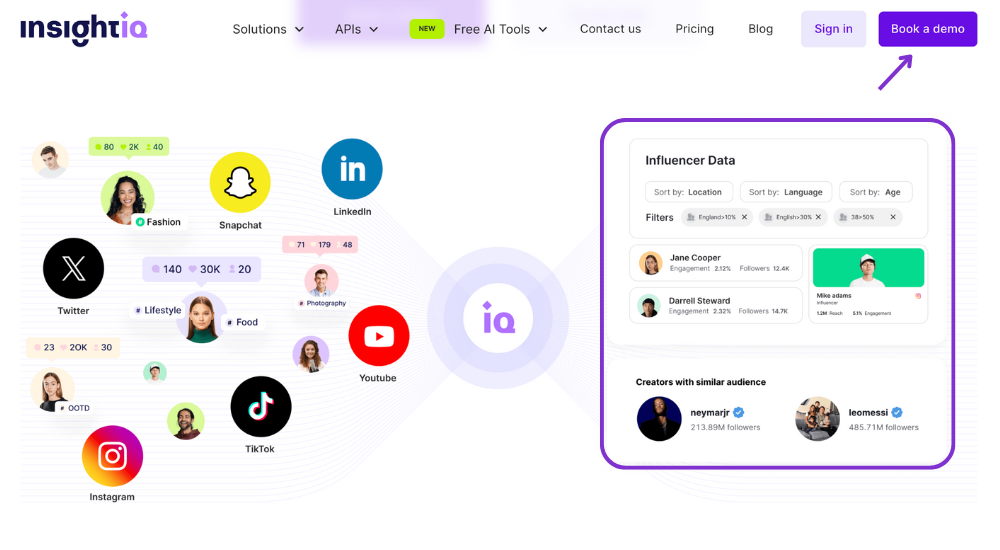Click the Fashion influencer avatar
The image size is (1000, 550).
pos(128,197)
